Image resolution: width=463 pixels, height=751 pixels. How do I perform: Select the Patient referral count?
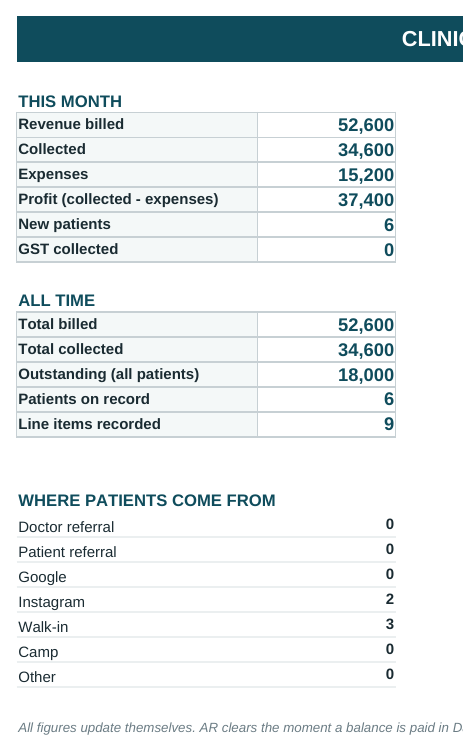390,549
